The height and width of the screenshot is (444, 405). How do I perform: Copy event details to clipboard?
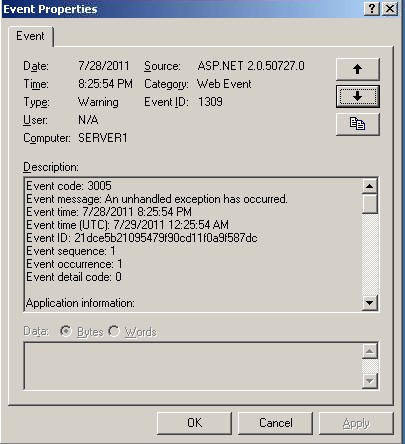tap(358, 124)
